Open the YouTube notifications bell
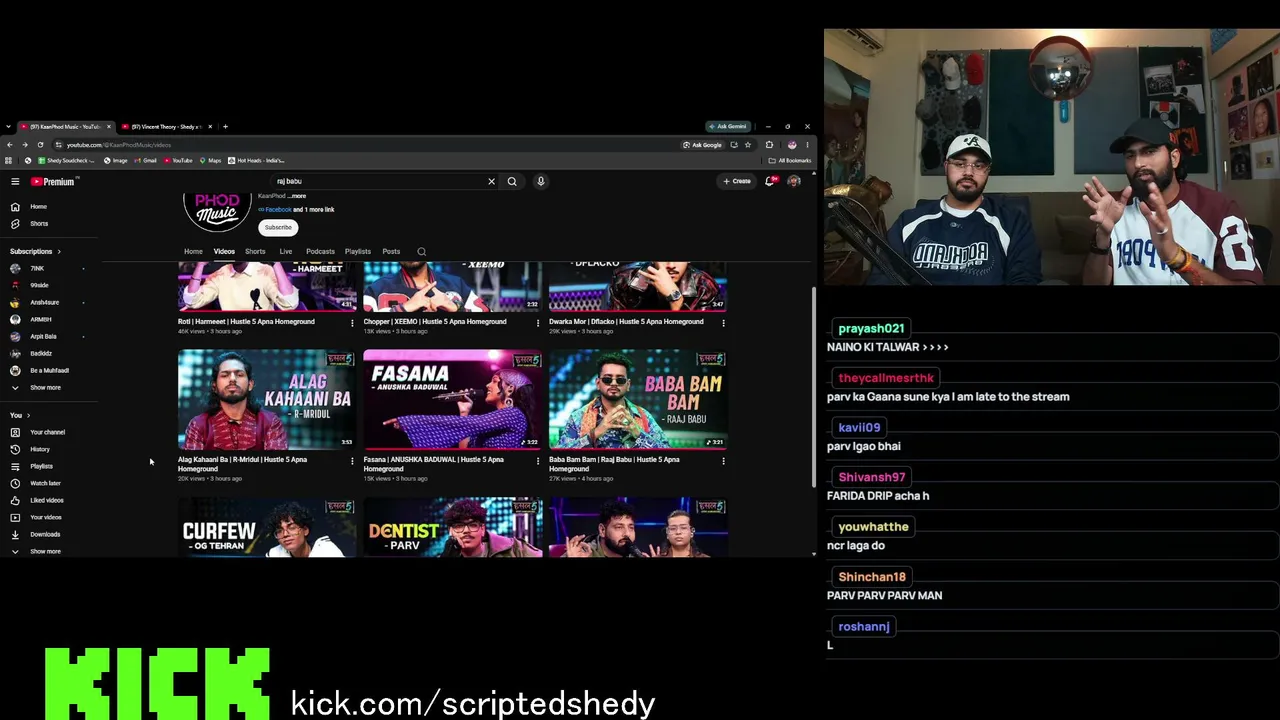 click(771, 181)
